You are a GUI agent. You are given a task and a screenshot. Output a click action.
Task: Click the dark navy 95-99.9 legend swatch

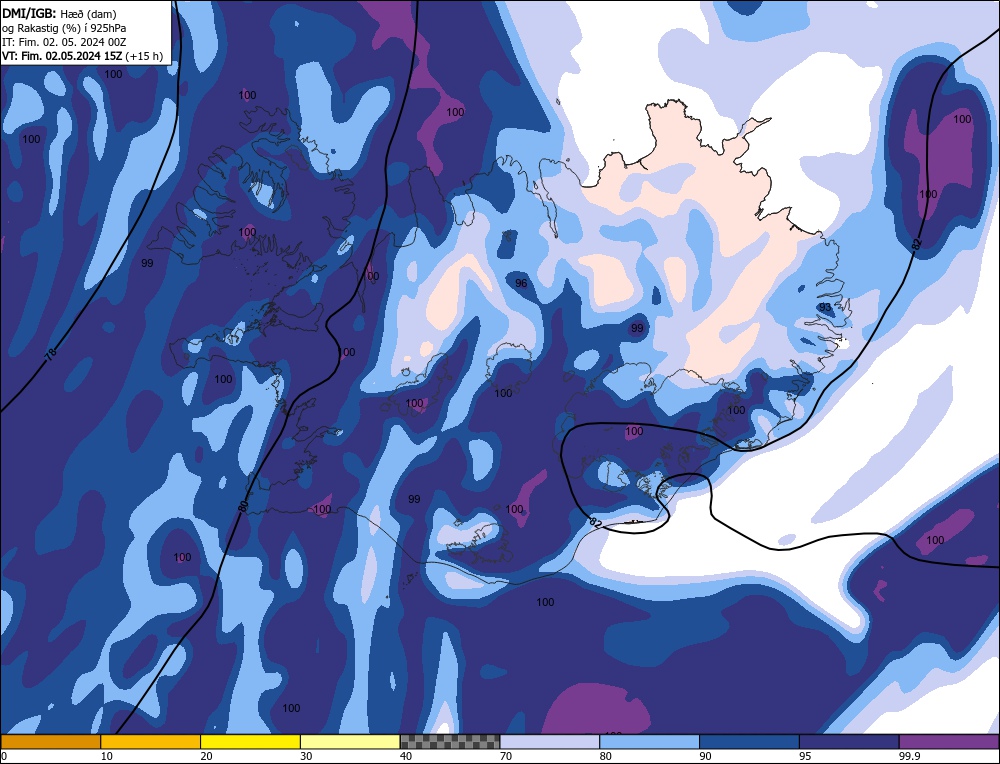pyautogui.click(x=849, y=741)
